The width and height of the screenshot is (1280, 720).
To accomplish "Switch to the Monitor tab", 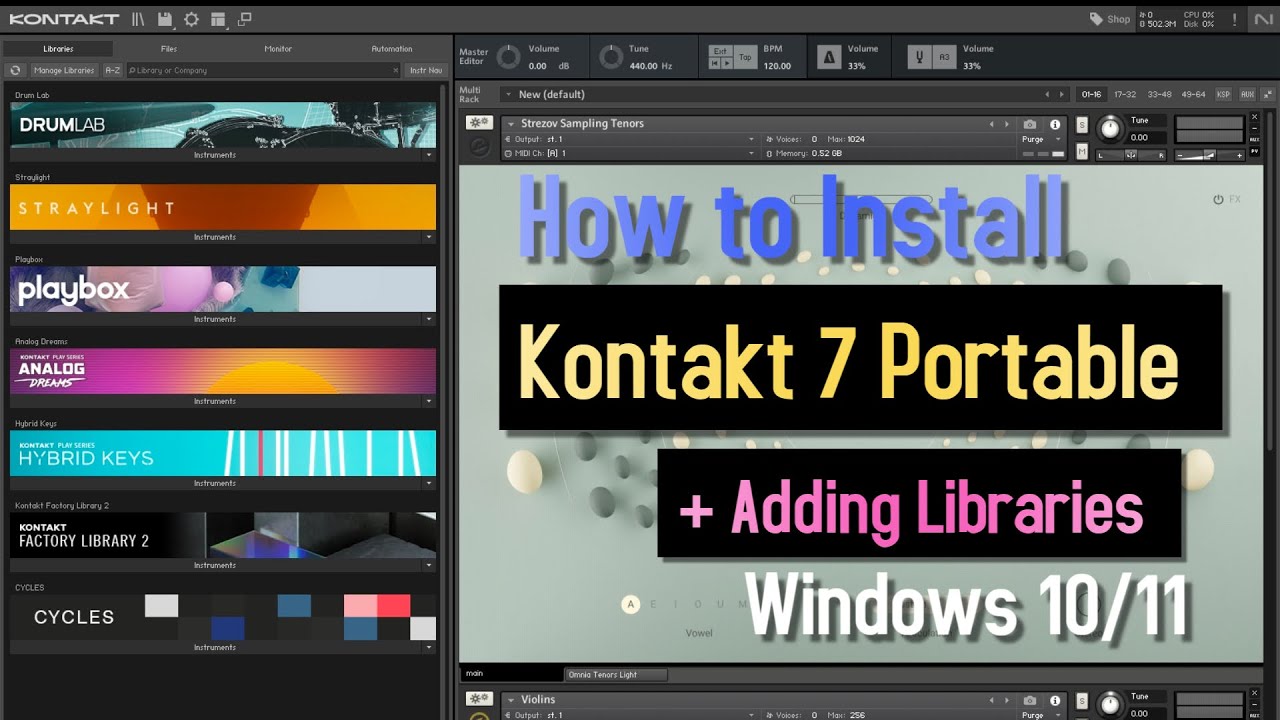I will (278, 48).
